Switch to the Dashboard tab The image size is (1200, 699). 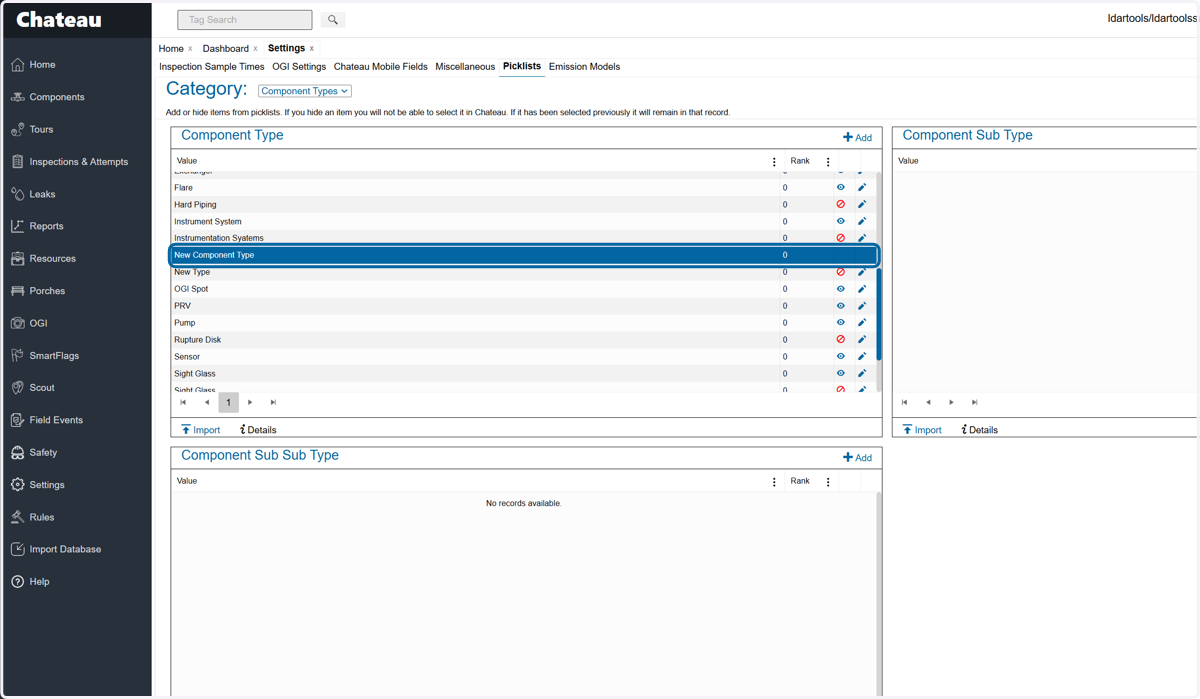click(225, 48)
